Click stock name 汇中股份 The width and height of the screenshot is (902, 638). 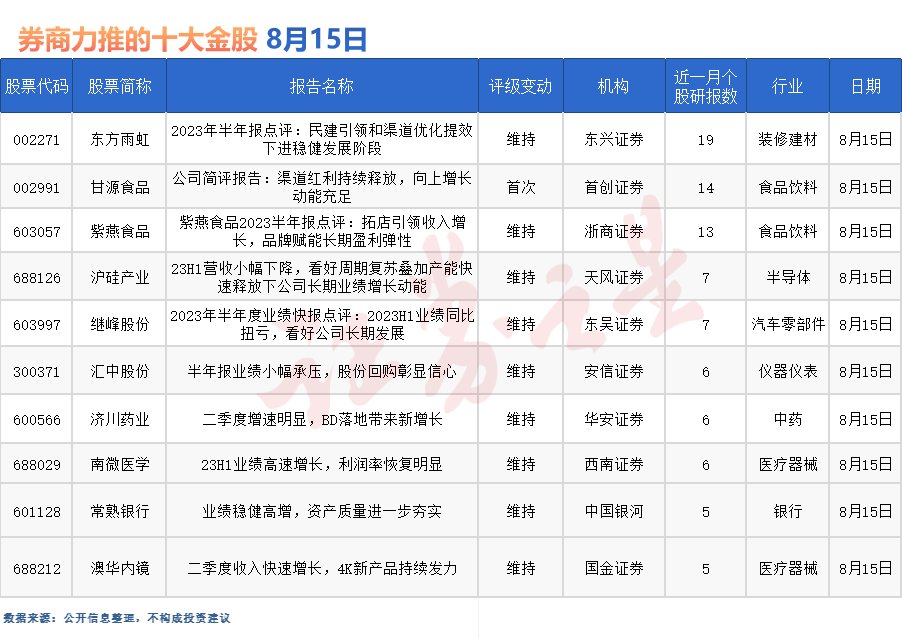[x=120, y=371]
